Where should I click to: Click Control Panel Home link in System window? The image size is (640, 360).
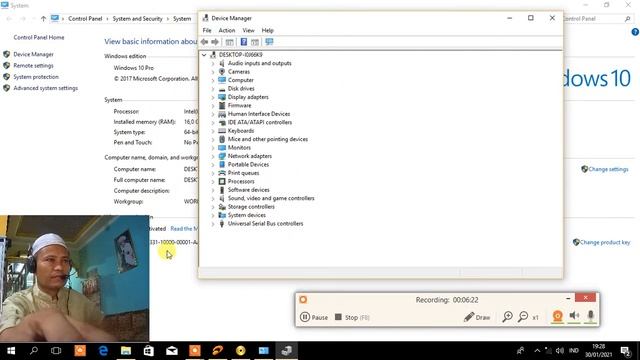[x=39, y=37]
